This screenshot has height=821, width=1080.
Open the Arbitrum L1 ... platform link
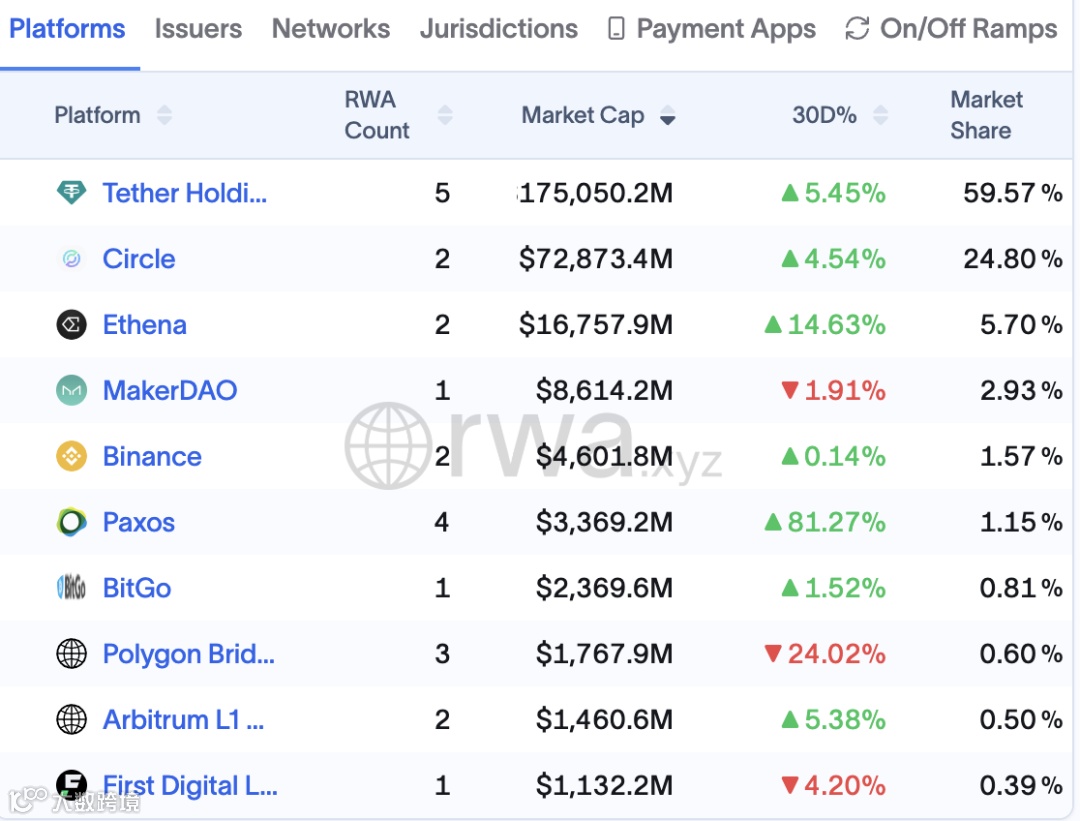pos(183,720)
